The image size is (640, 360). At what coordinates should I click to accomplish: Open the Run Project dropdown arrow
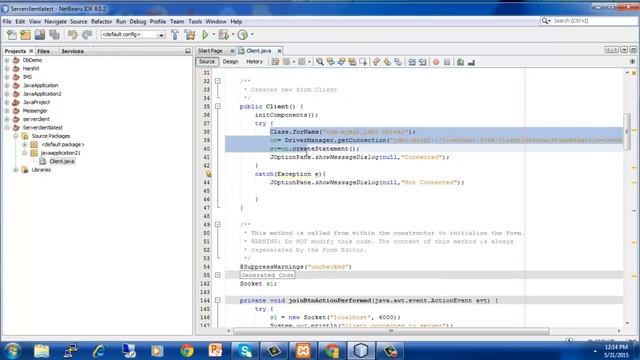pos(213,35)
